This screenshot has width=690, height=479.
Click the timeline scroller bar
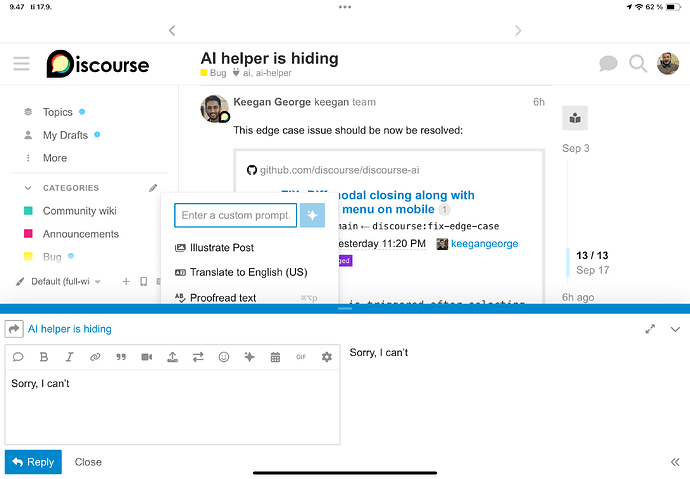[x=568, y=262]
